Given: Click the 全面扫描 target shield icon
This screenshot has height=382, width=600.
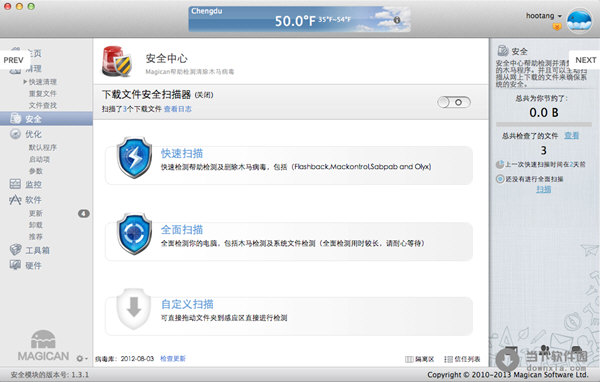Looking at the screenshot, I should coord(134,234).
